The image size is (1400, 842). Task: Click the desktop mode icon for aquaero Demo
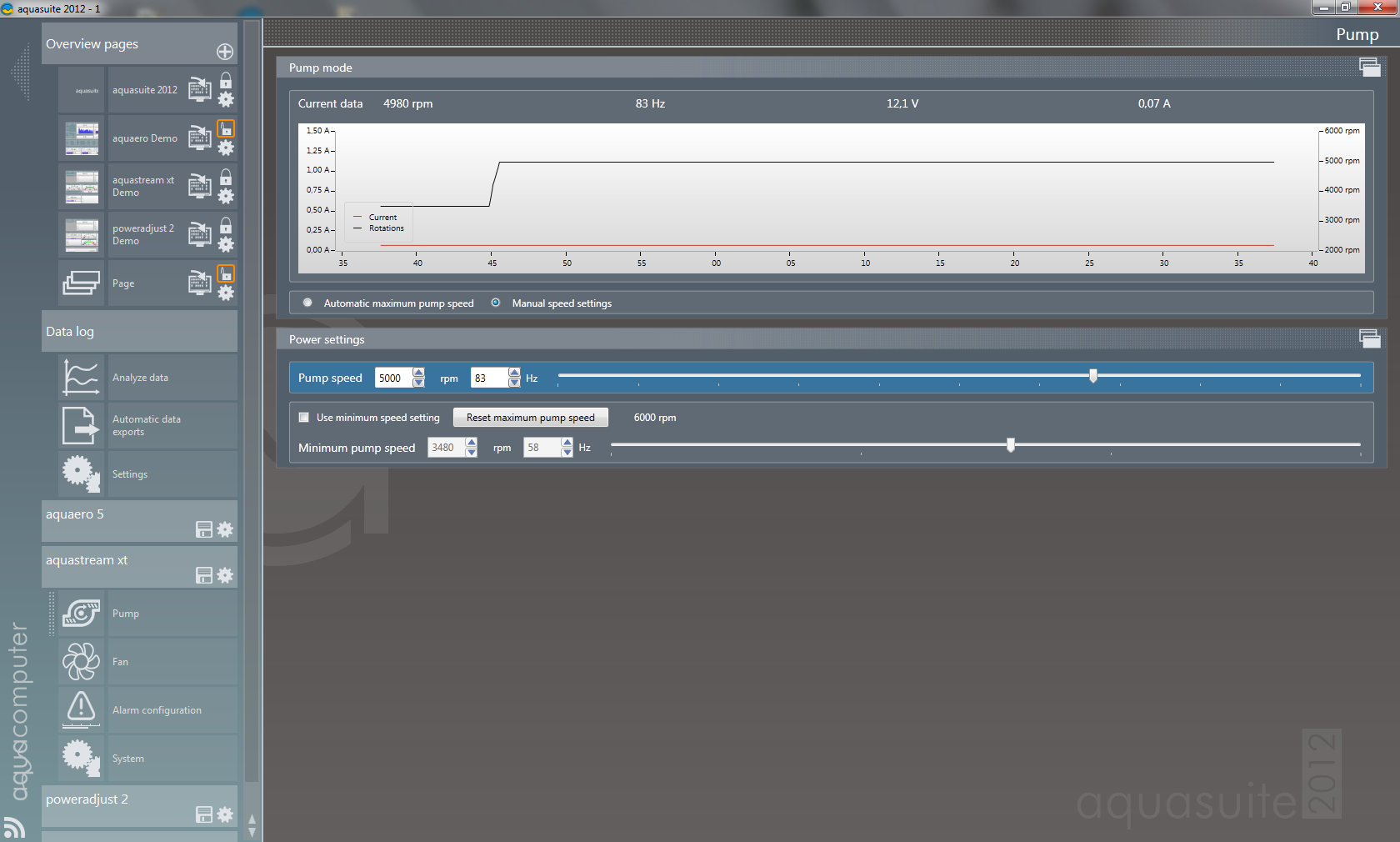coord(200,138)
